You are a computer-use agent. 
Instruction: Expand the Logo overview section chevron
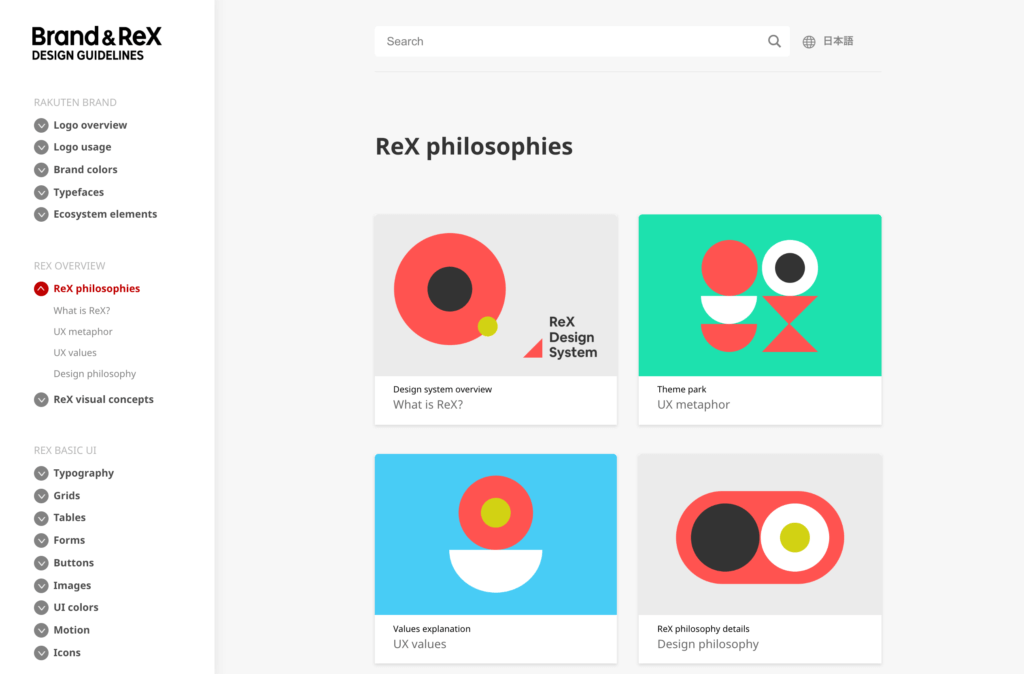pos(41,125)
